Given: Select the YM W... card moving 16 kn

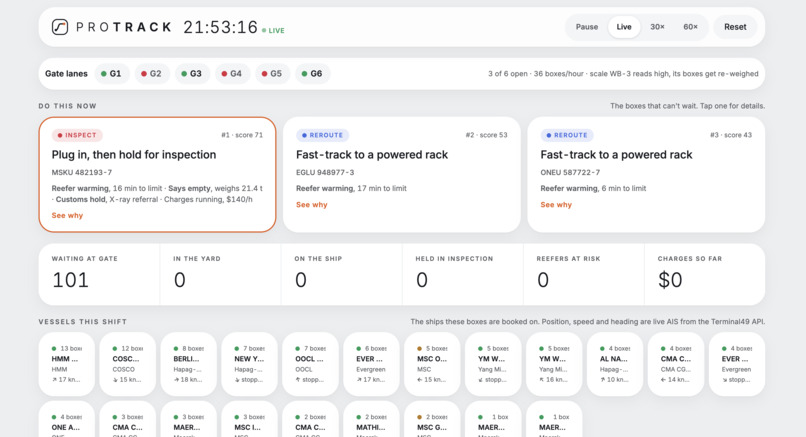Looking at the screenshot, I should pyautogui.click(x=554, y=364).
